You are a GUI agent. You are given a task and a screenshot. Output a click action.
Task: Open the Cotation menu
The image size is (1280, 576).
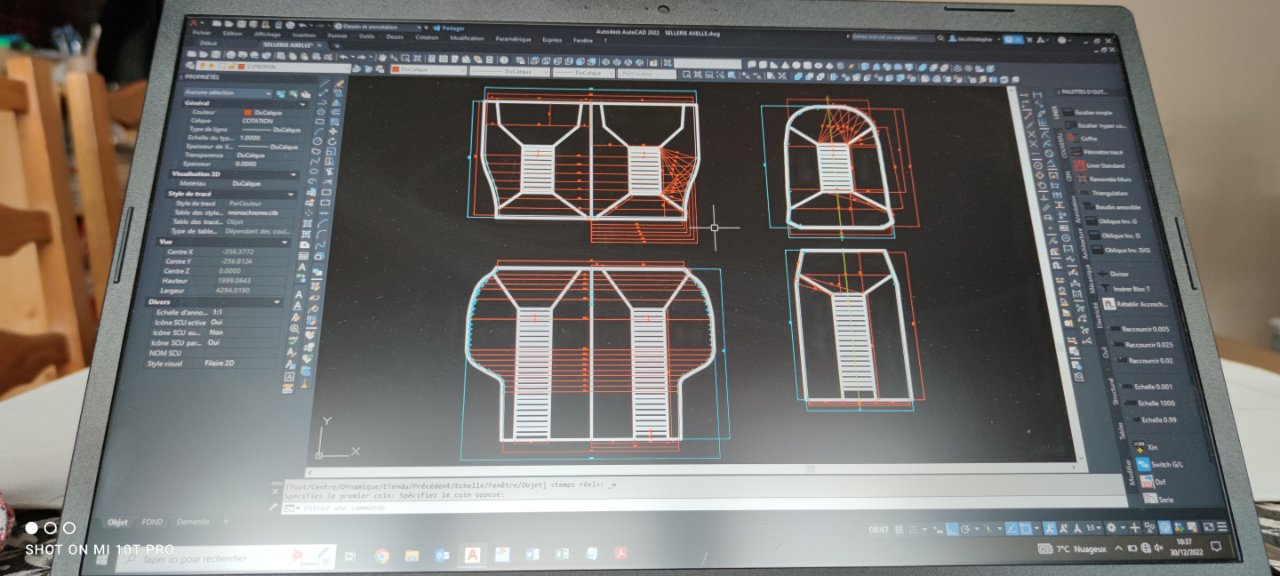[426, 37]
